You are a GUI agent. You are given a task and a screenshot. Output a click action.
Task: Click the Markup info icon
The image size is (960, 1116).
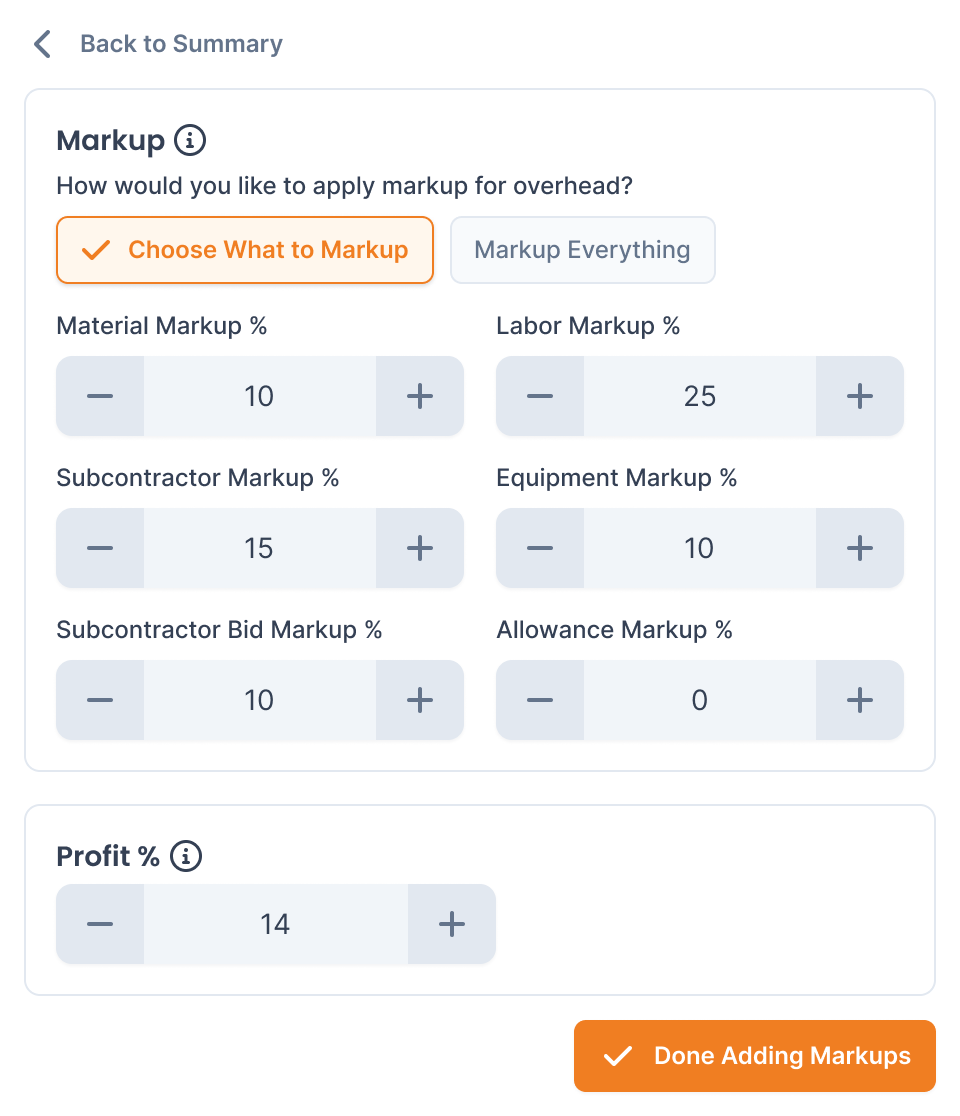pyautogui.click(x=190, y=140)
